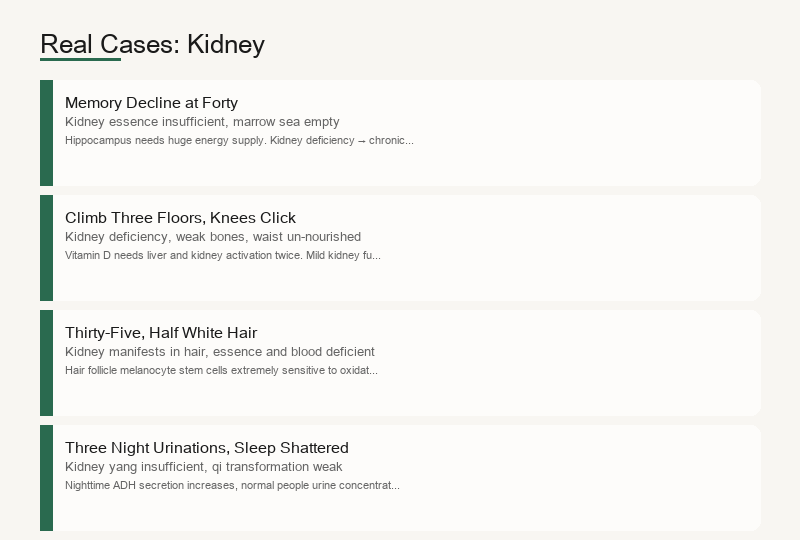Image resolution: width=800 pixels, height=540 pixels.
Task: Click the green underline beneath the page title
Action: coord(81,60)
